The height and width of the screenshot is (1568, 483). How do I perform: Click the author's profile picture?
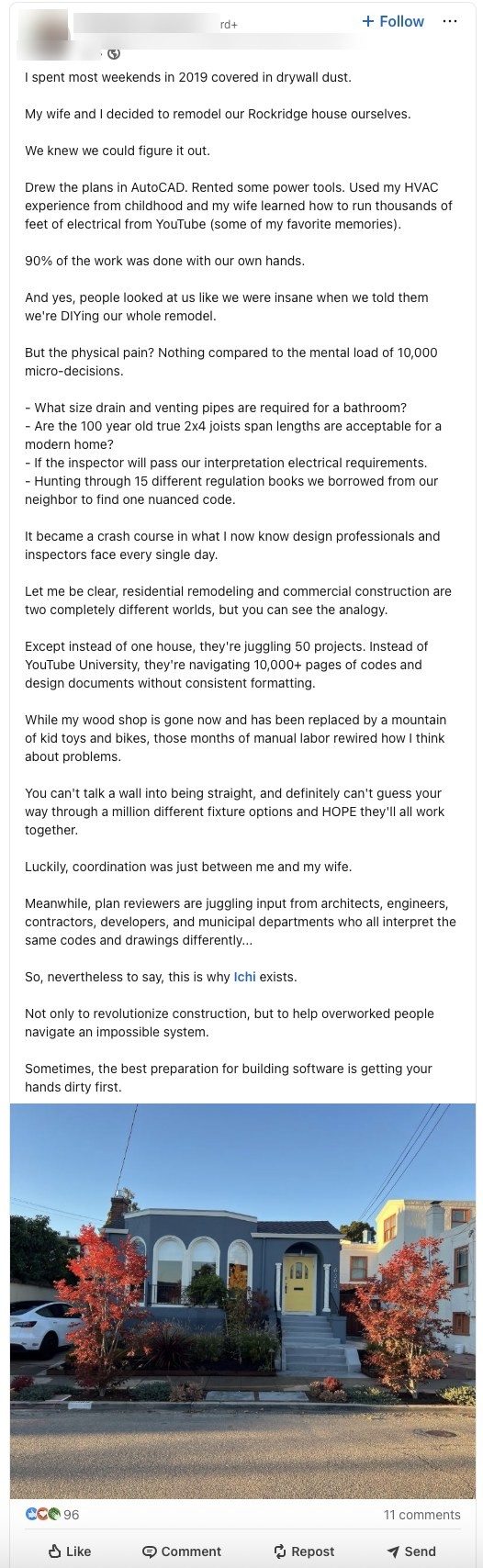43,34
